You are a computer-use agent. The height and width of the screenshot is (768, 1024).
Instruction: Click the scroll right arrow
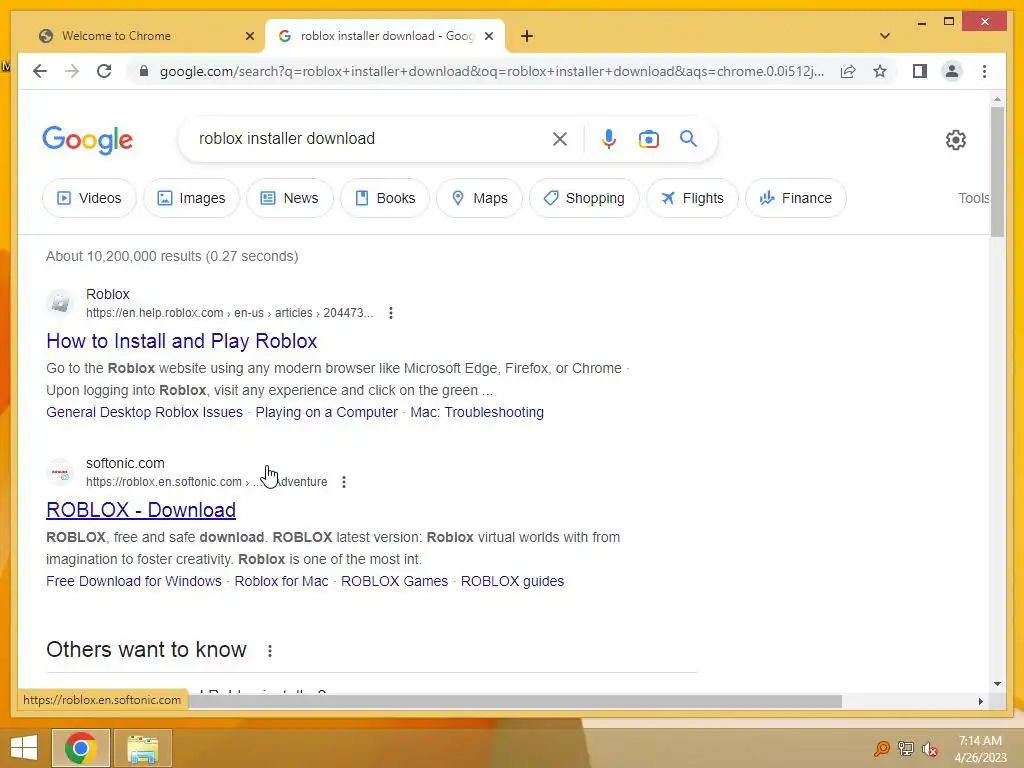(x=980, y=701)
